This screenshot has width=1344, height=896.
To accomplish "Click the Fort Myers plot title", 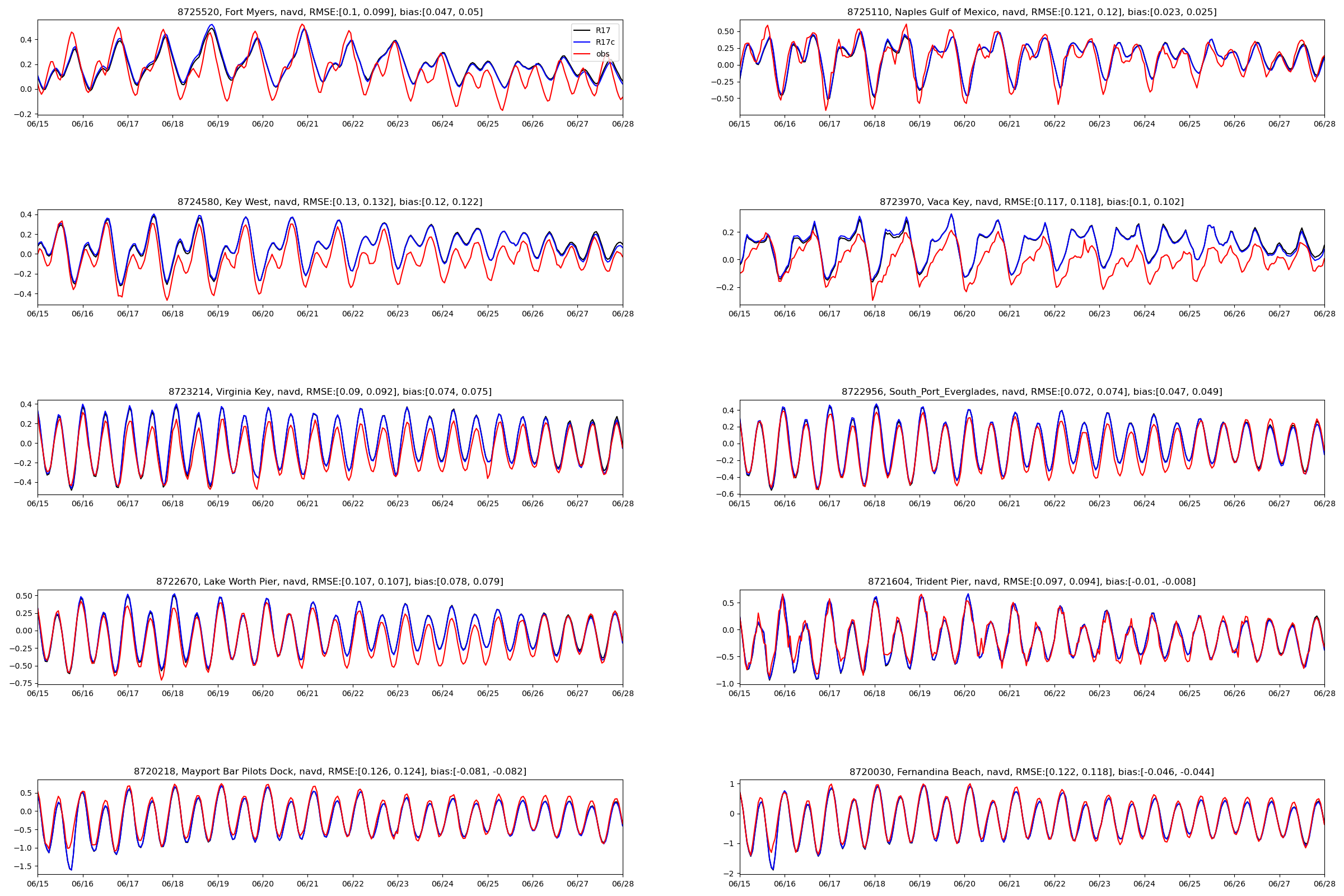I will point(330,12).
